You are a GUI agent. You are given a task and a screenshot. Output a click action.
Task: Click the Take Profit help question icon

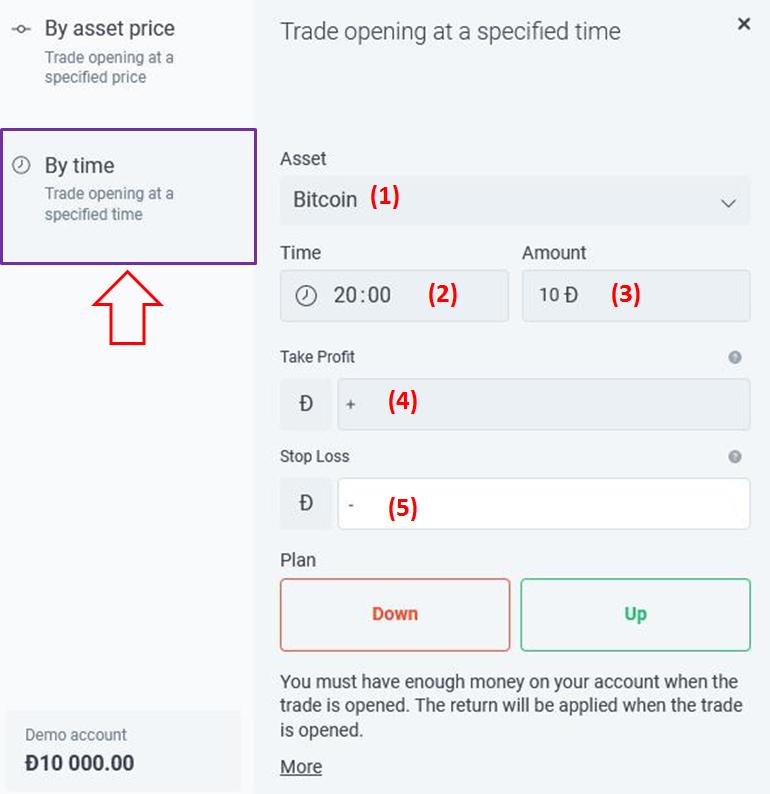click(735, 357)
